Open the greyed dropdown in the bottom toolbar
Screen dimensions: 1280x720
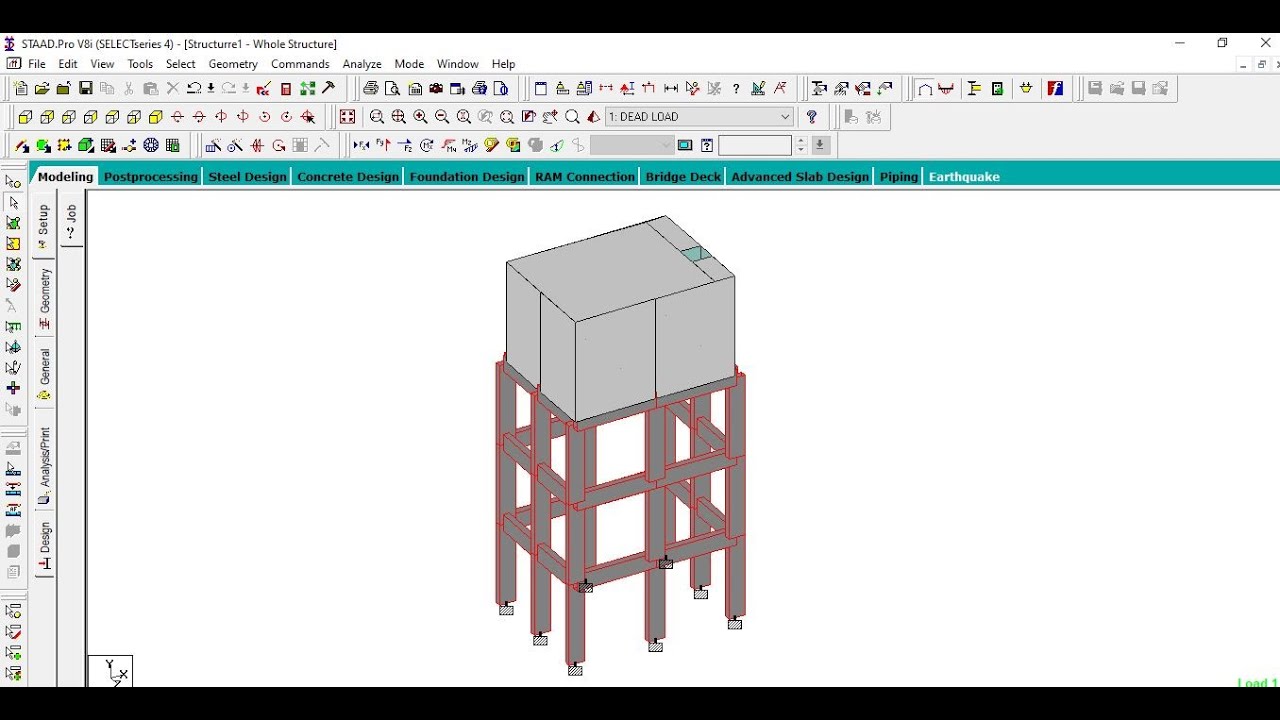click(632, 145)
